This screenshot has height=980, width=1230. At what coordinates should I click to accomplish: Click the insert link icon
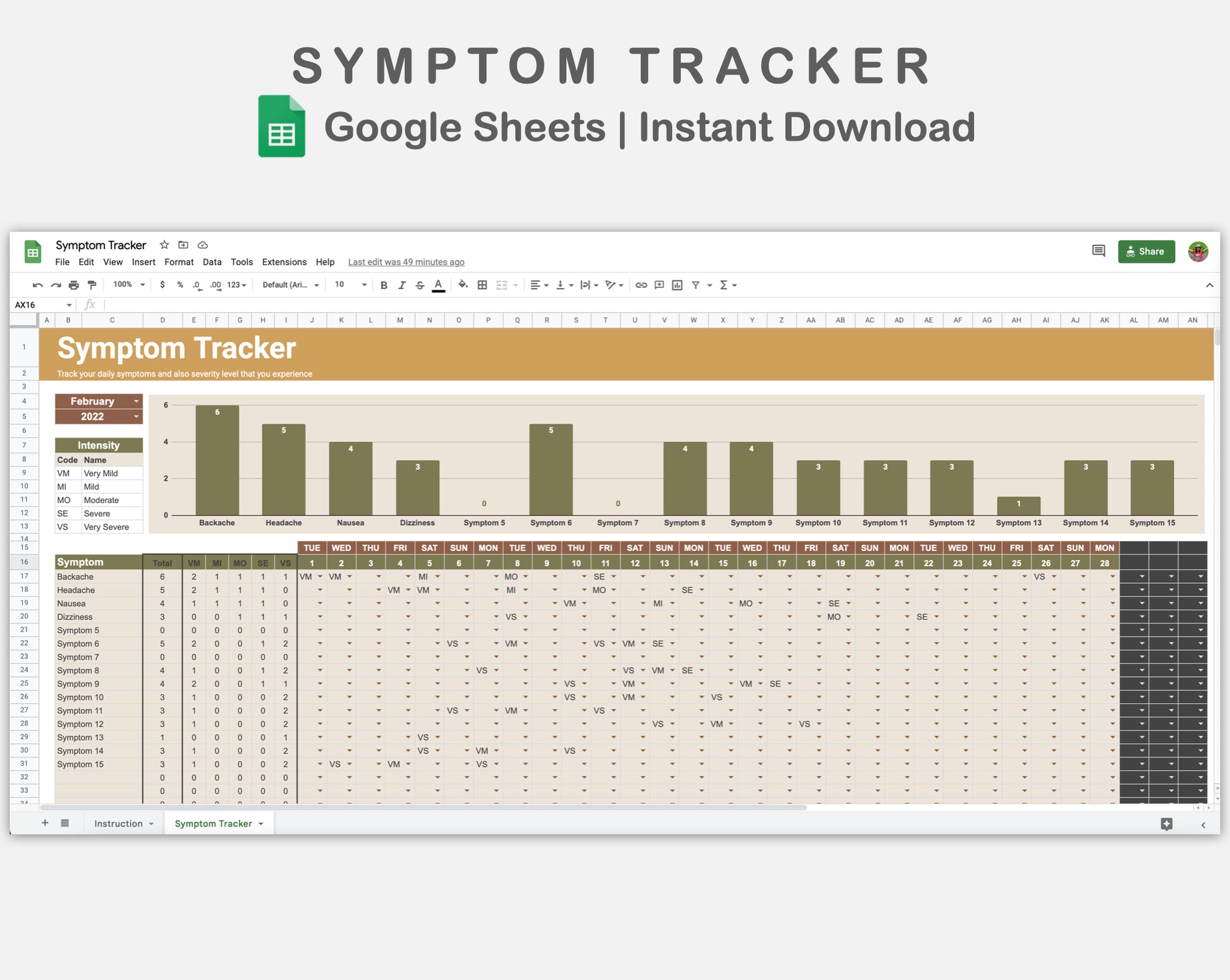coord(641,285)
